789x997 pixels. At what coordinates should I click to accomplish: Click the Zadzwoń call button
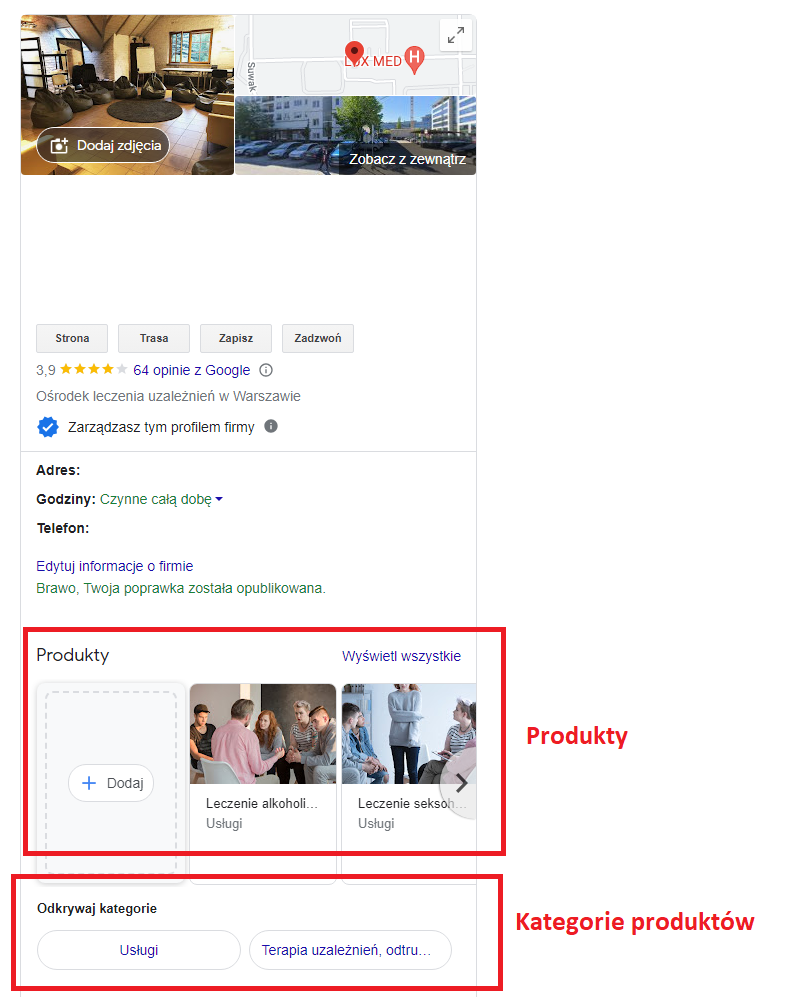(x=318, y=338)
